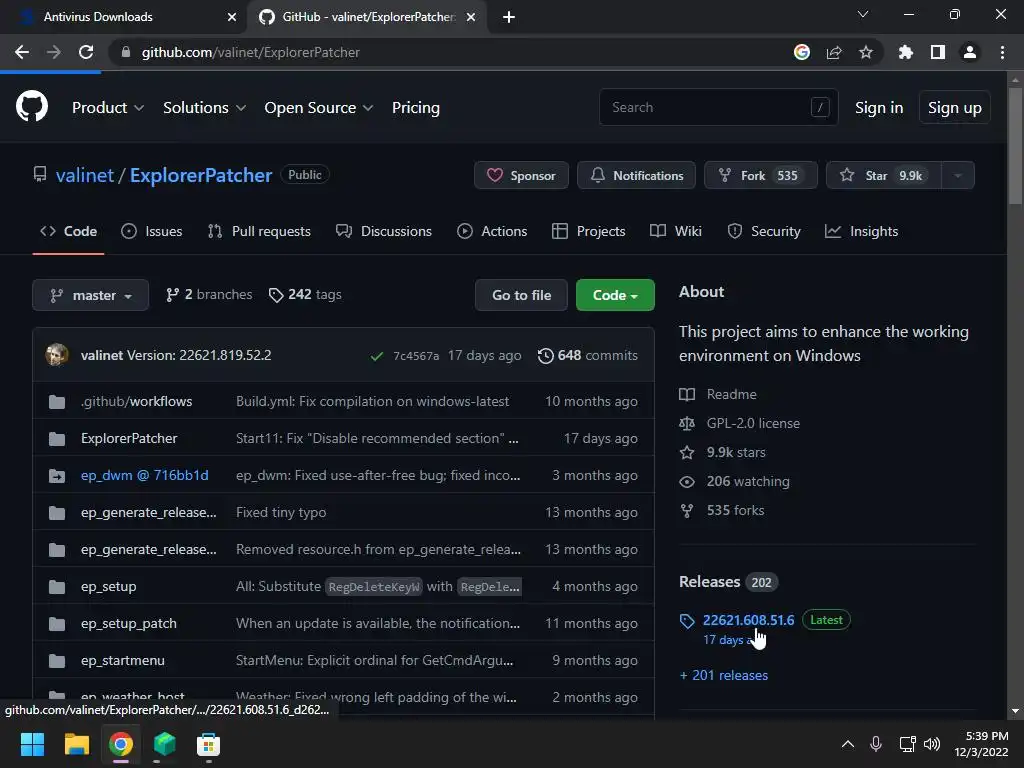Open the ep_dwm @ 716bb1d submodule
The height and width of the screenshot is (768, 1024).
tap(144, 475)
